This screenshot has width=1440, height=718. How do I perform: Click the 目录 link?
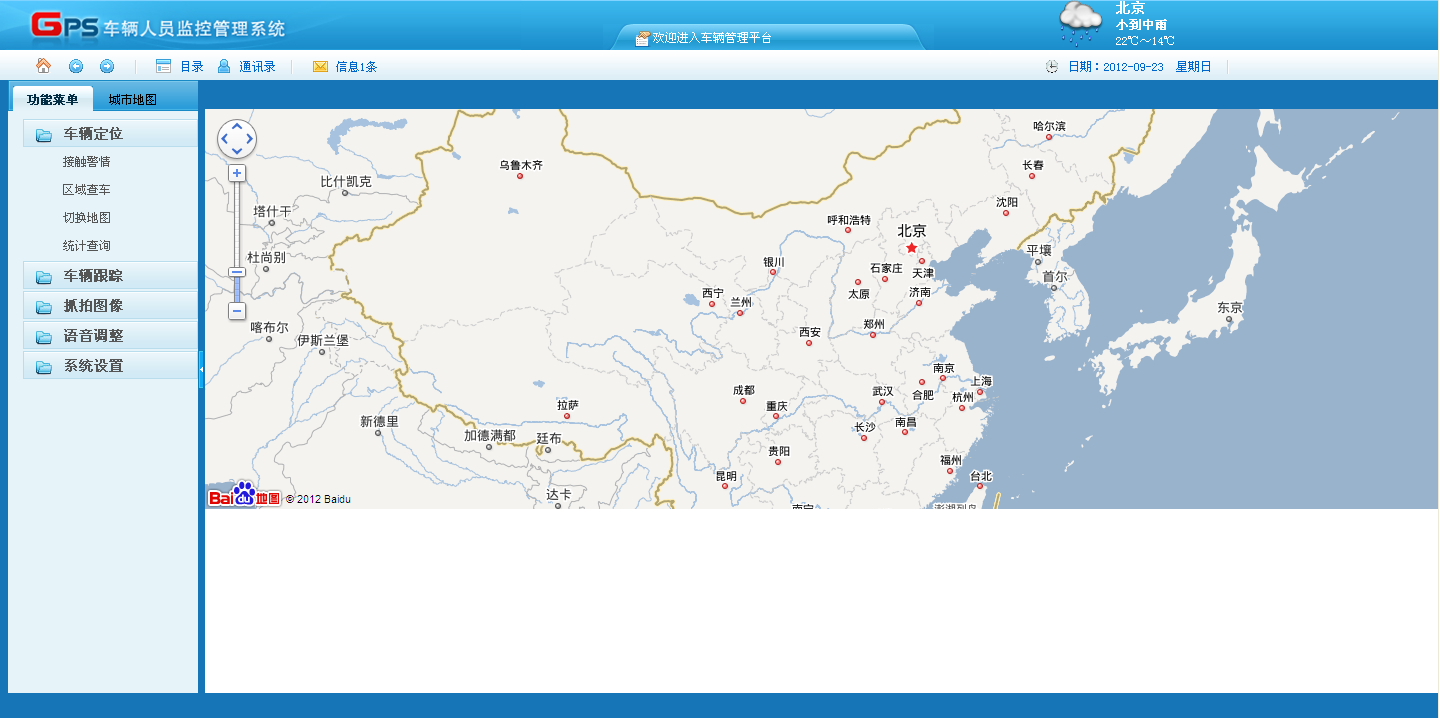[x=192, y=67]
